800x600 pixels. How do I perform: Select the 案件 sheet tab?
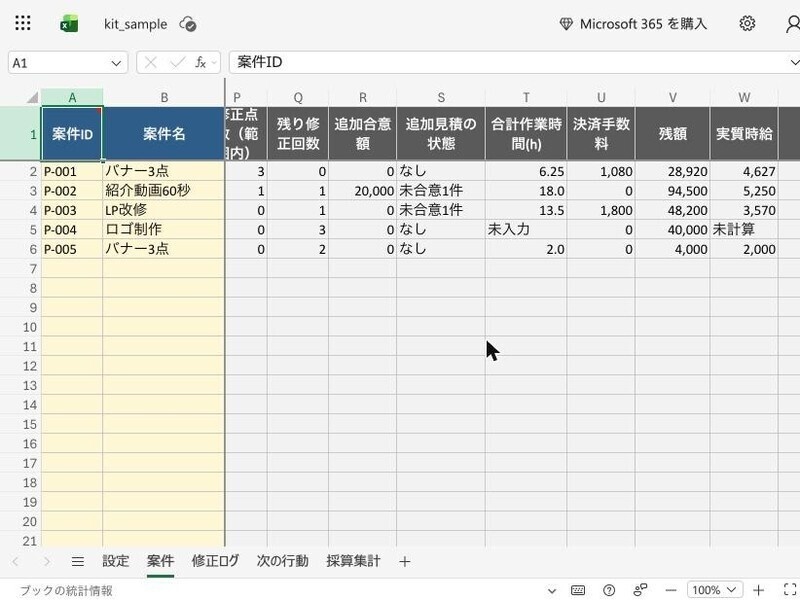click(x=160, y=561)
